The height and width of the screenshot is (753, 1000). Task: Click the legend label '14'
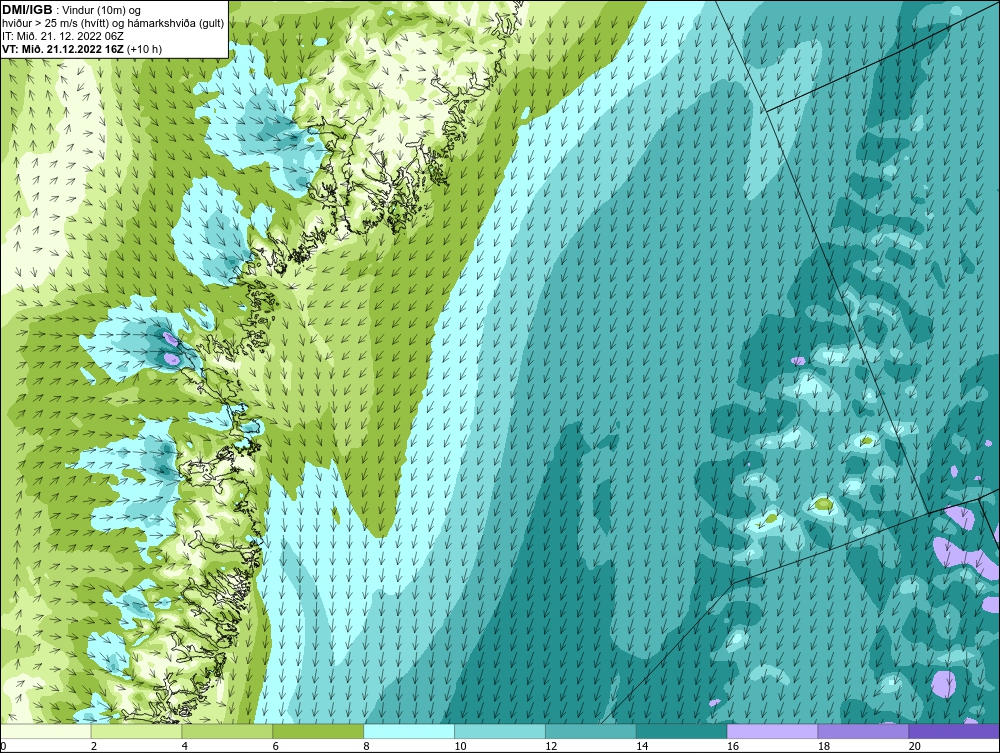(642, 746)
